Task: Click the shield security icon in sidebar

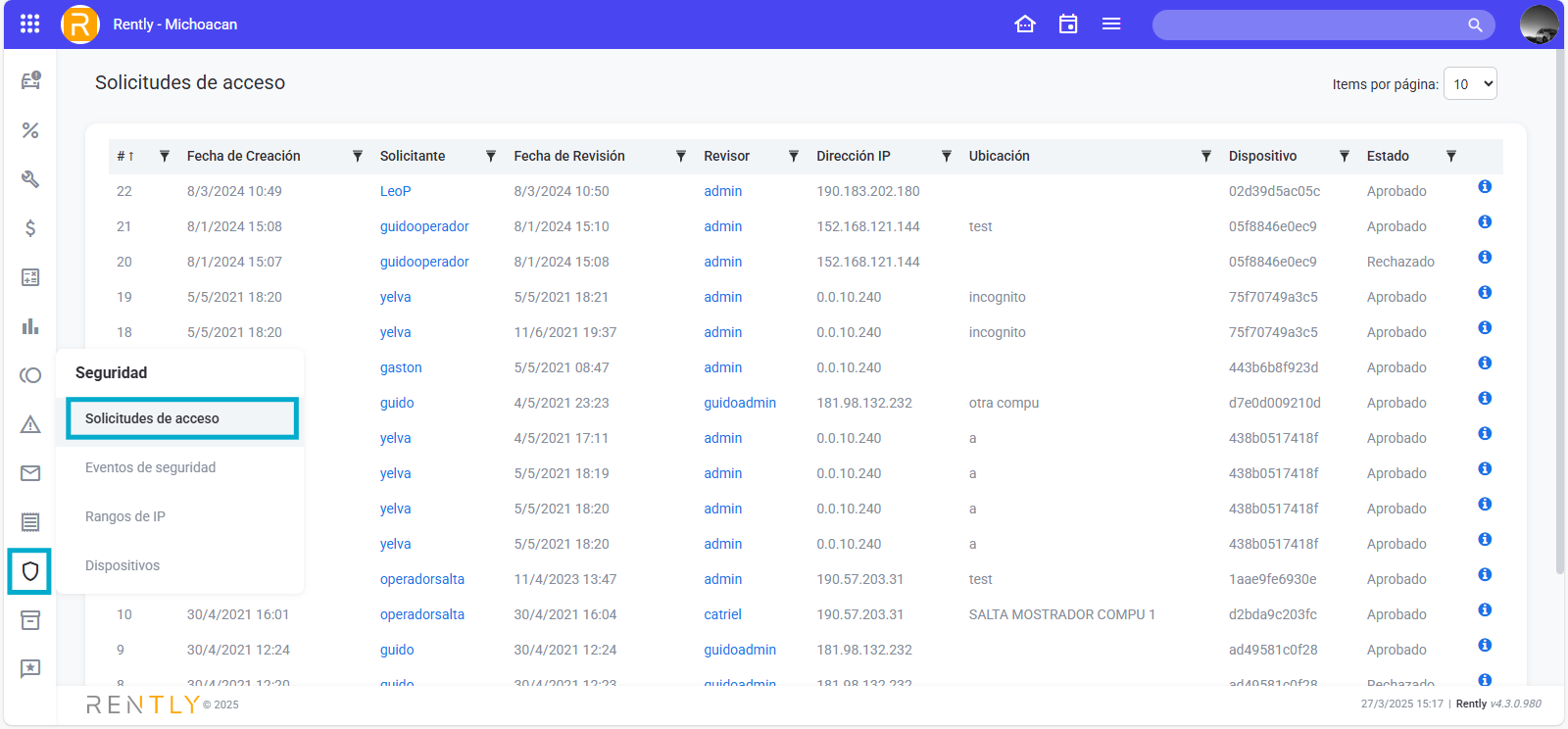Action: click(x=30, y=571)
